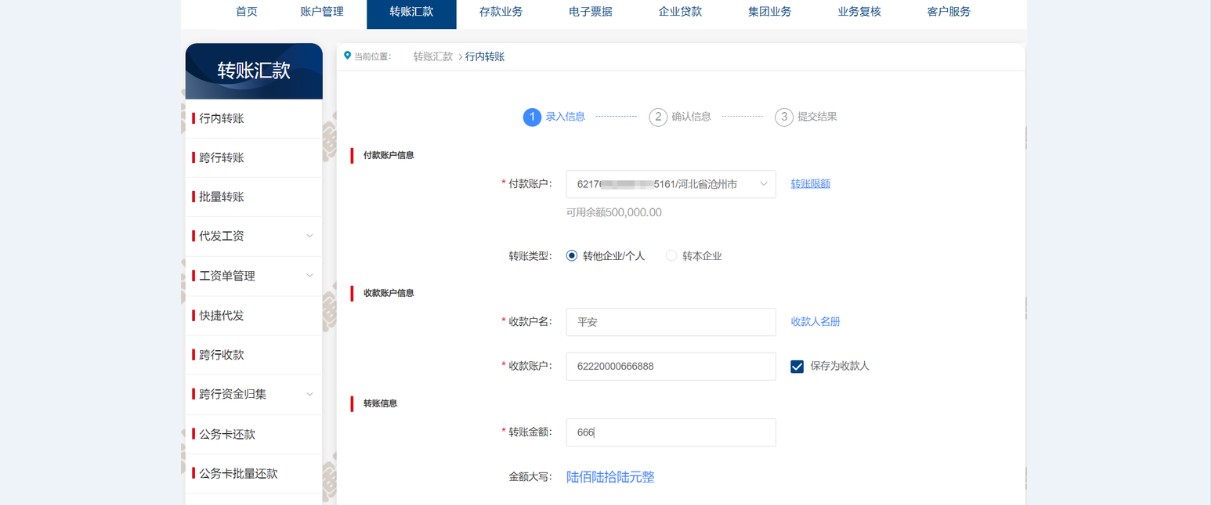Click 行内转账 in the breadcrumb
1211x505 pixels.
(485, 57)
